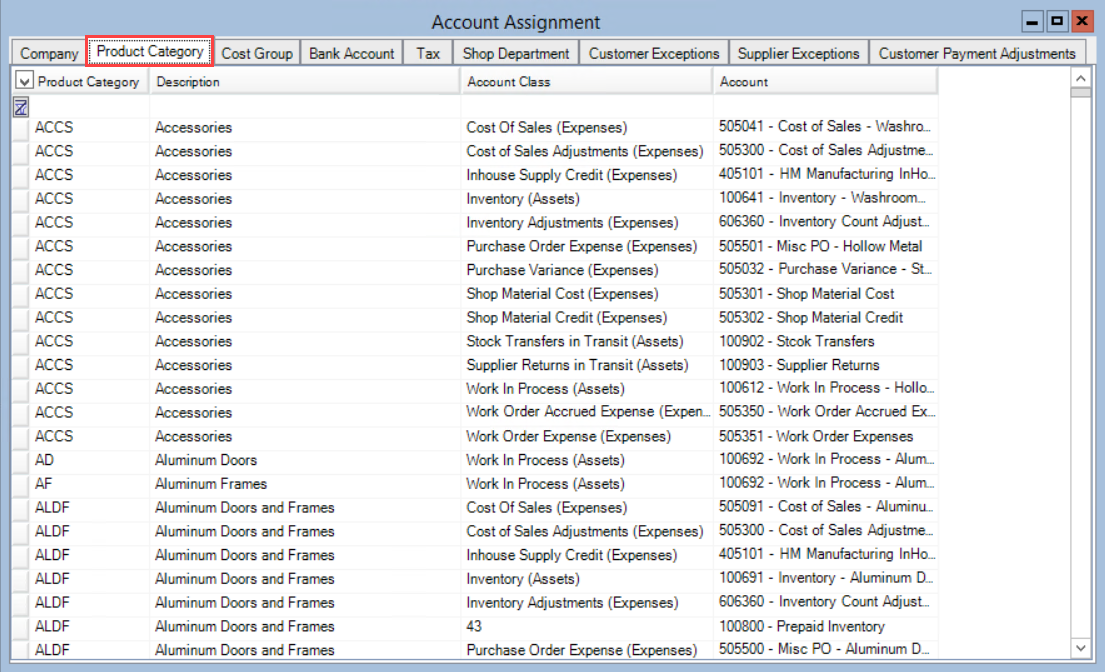
Task: Select ALDF '505300 - Cost of Sales Adjustme...' cell
Action: (825, 532)
